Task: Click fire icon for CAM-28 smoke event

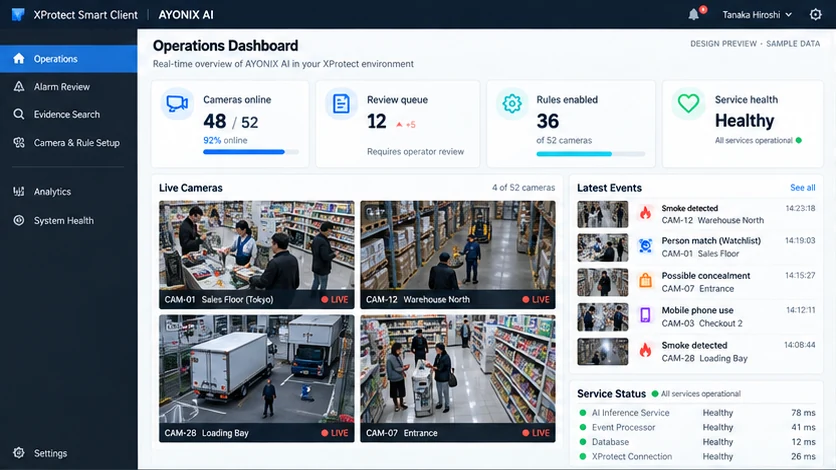Action: (646, 350)
